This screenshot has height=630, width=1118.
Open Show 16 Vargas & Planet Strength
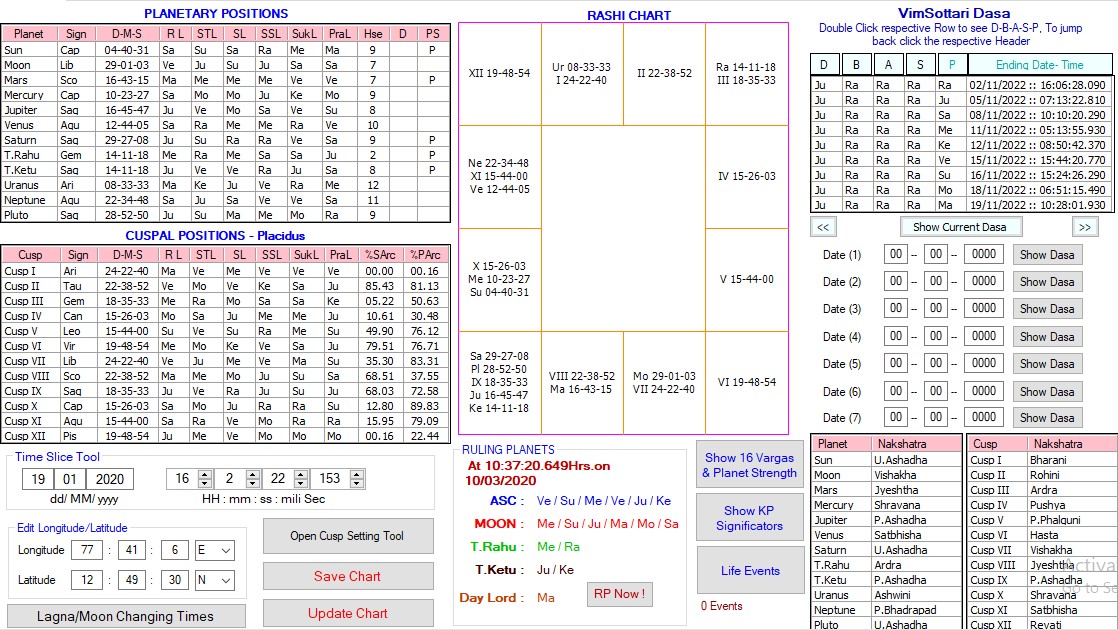coord(749,465)
